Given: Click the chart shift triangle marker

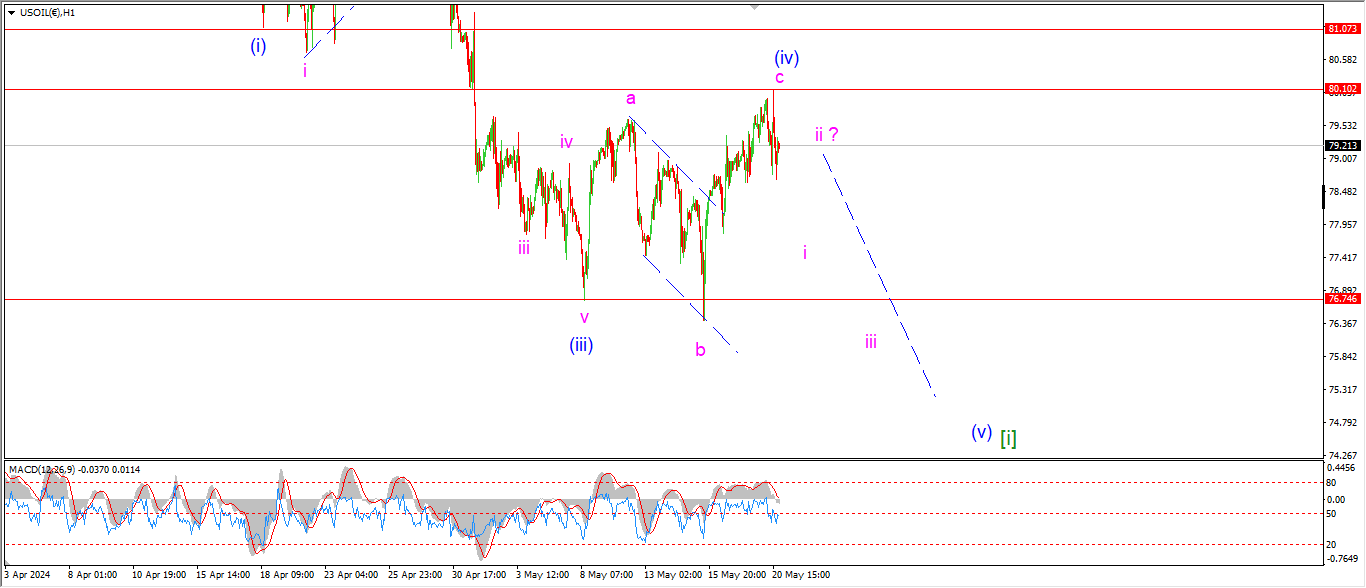Looking at the screenshot, I should (x=755, y=6).
